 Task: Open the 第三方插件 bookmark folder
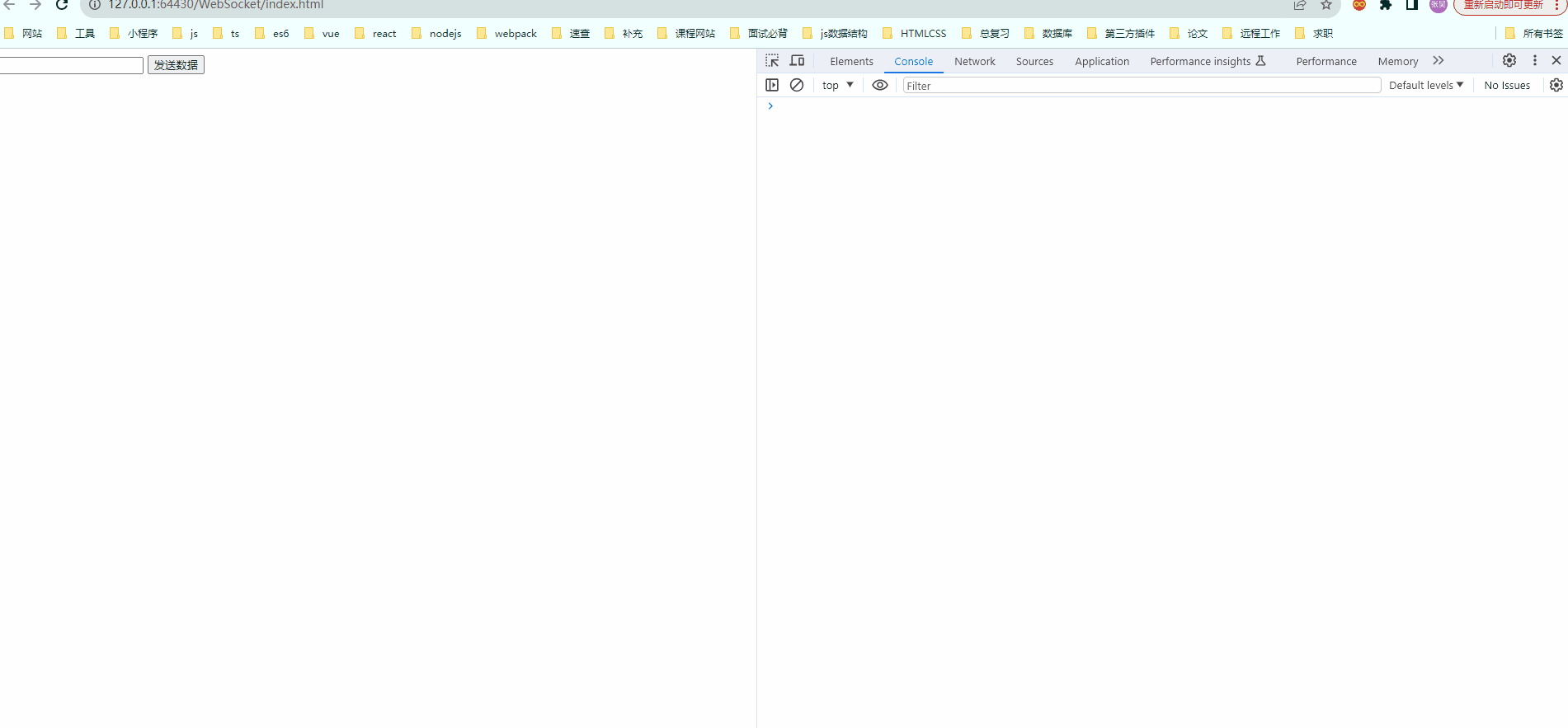pyautogui.click(x=1122, y=33)
